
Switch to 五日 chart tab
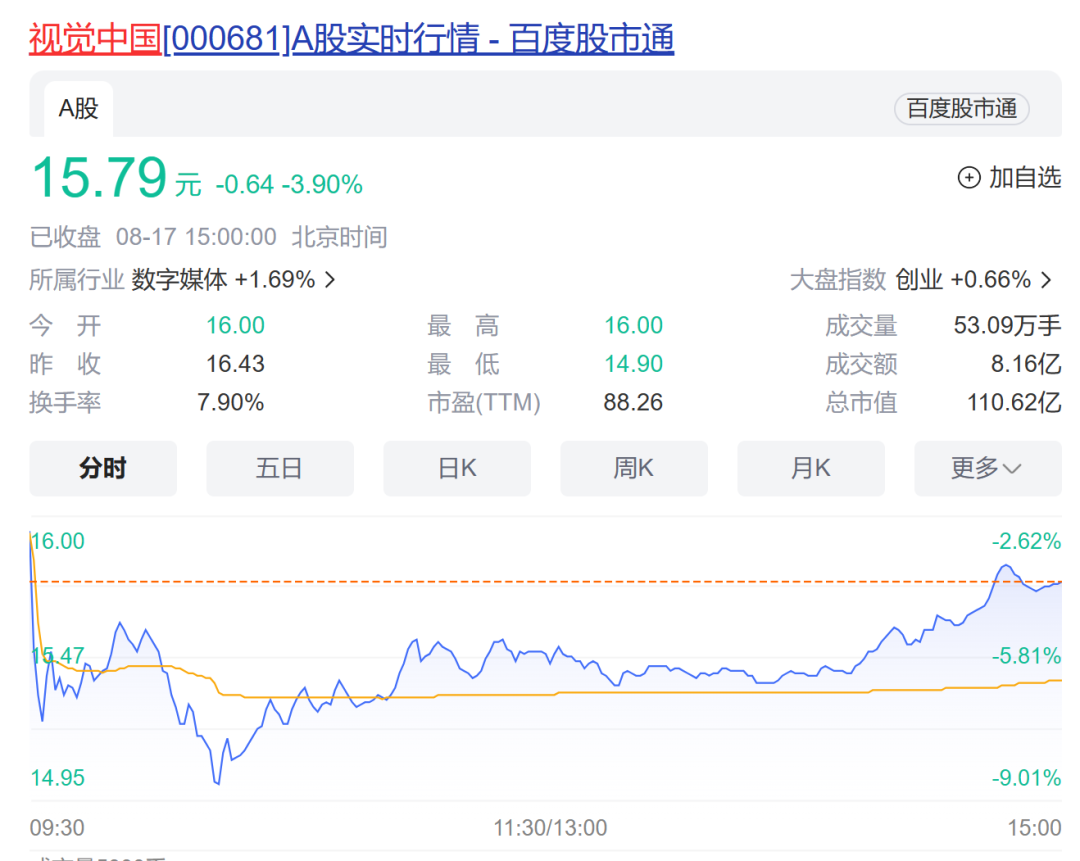(280, 468)
